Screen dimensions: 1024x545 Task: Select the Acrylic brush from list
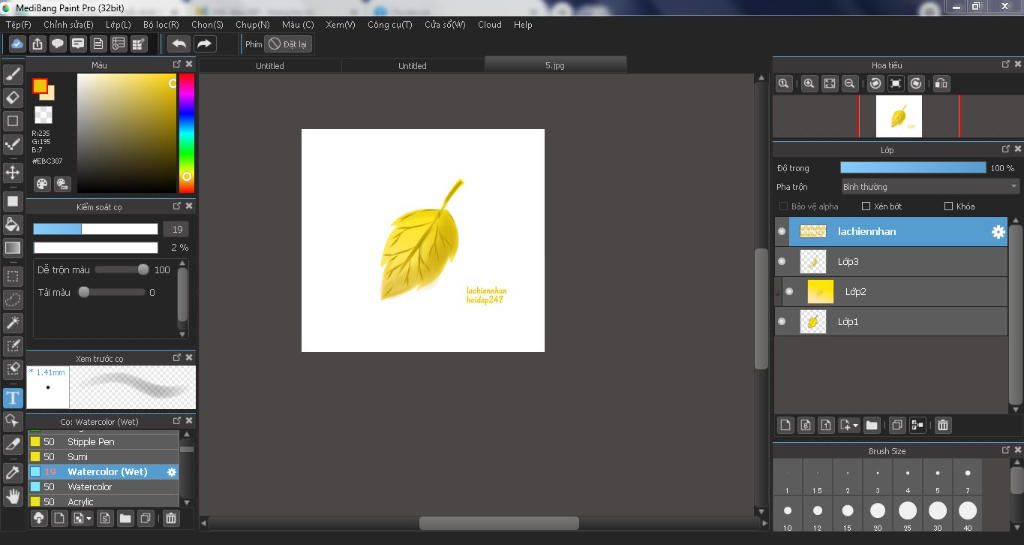pyautogui.click(x=81, y=501)
